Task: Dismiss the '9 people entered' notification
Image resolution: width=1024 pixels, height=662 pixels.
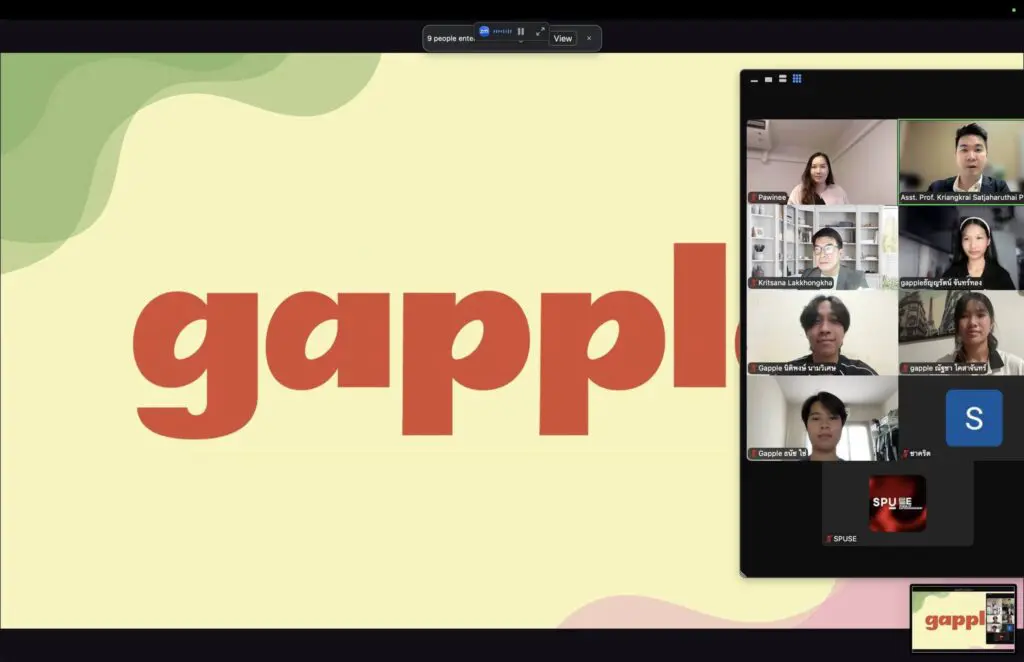Action: [x=589, y=39]
